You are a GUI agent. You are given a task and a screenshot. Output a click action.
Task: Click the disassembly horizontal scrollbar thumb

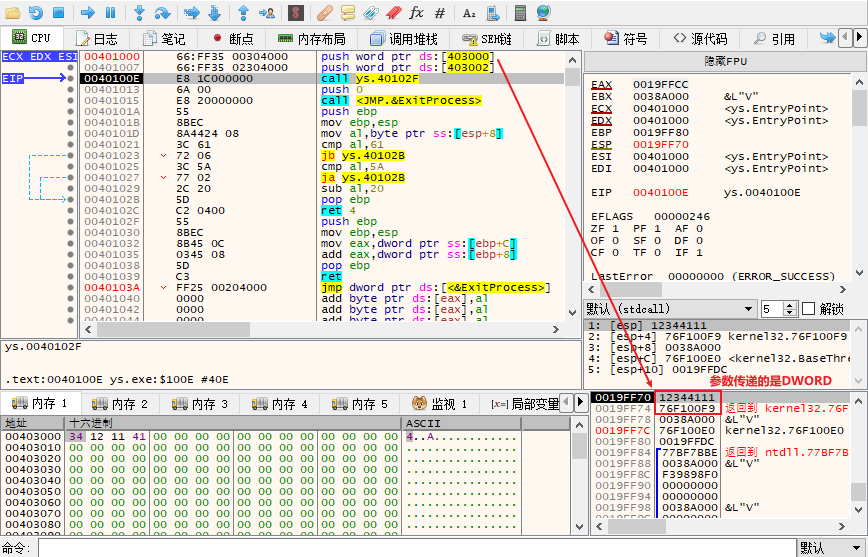pyautogui.click(x=173, y=329)
